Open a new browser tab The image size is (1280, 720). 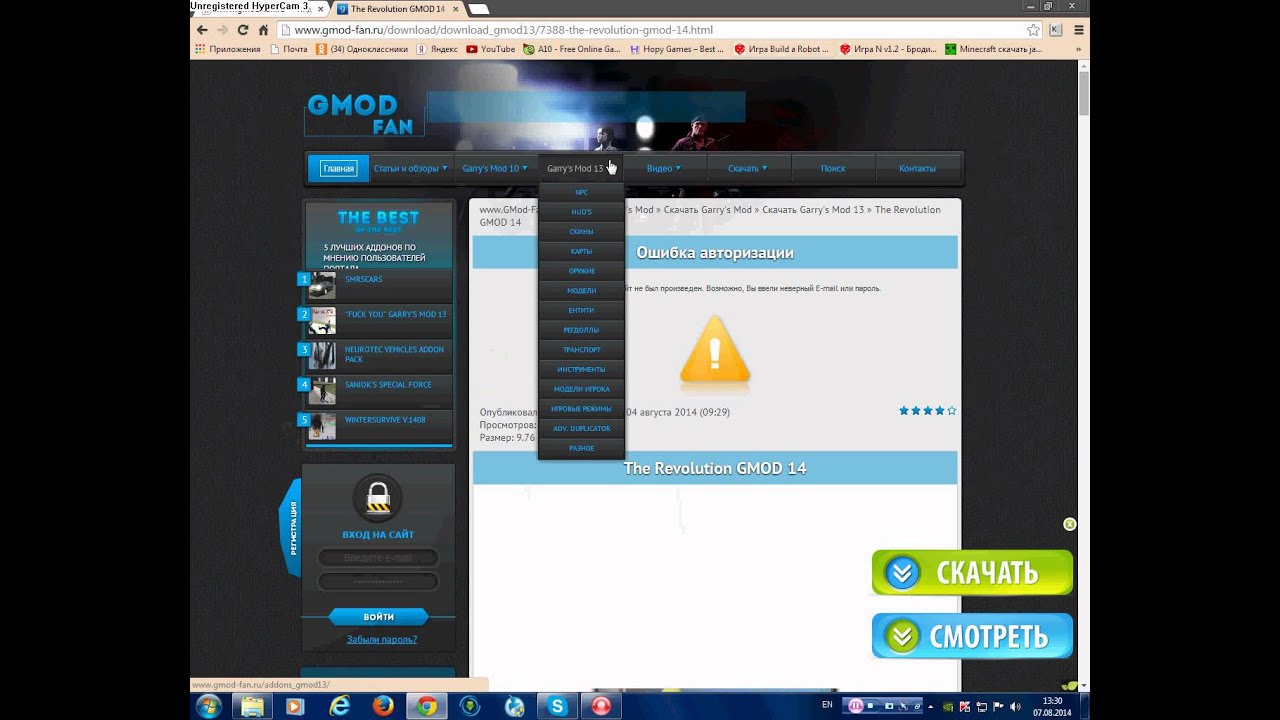479,9
